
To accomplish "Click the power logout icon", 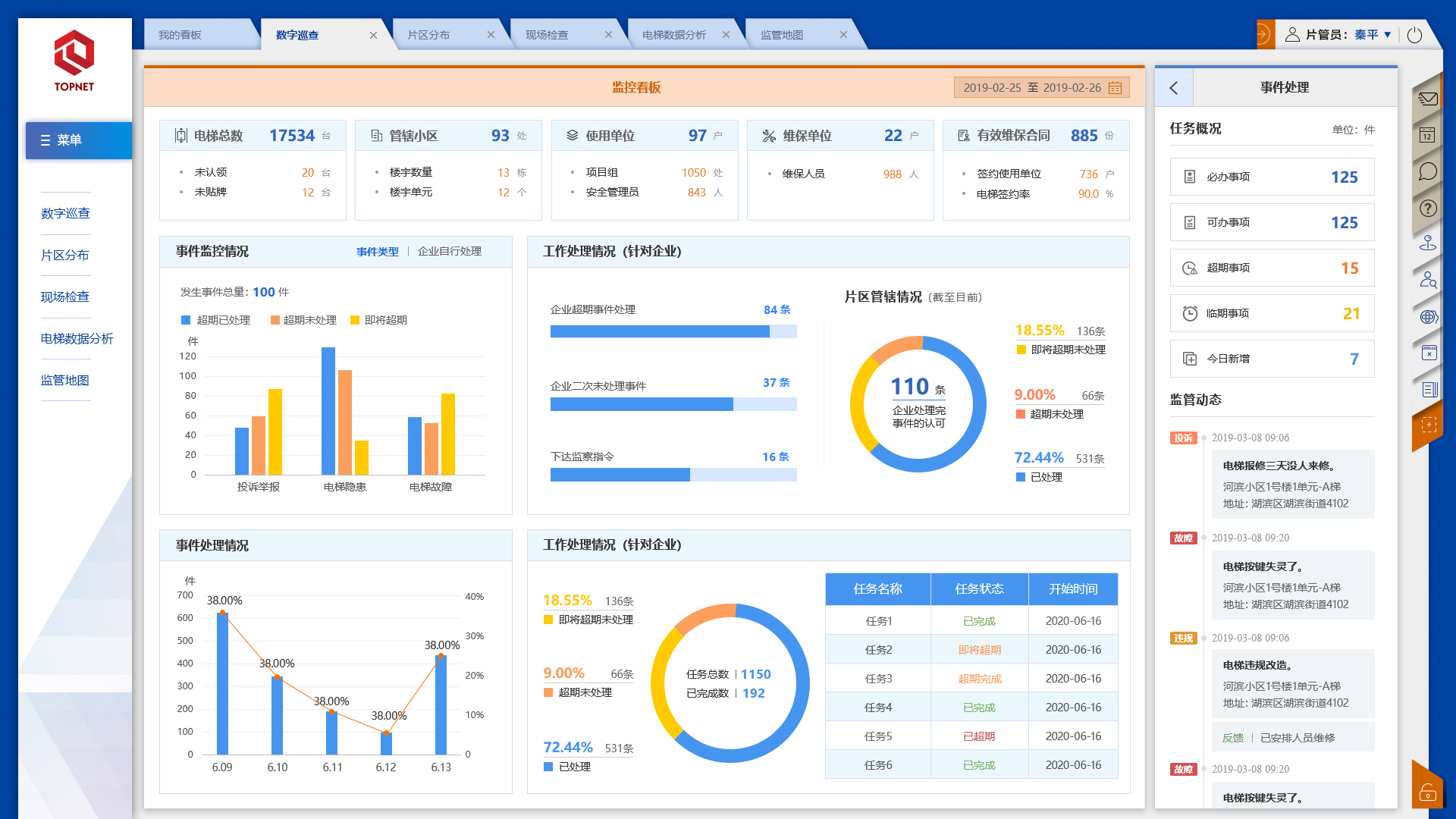I will (x=1414, y=35).
